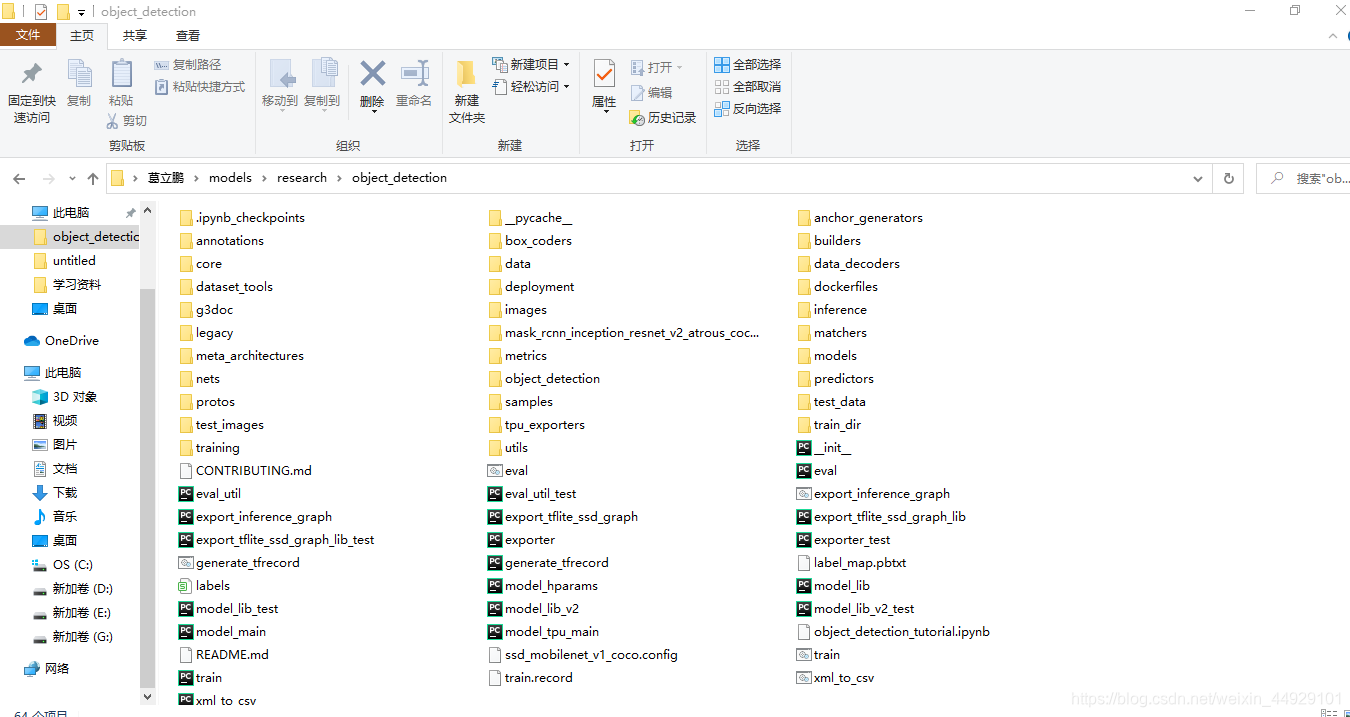Click Select all (全部选择)
The height and width of the screenshot is (717, 1350).
click(747, 65)
